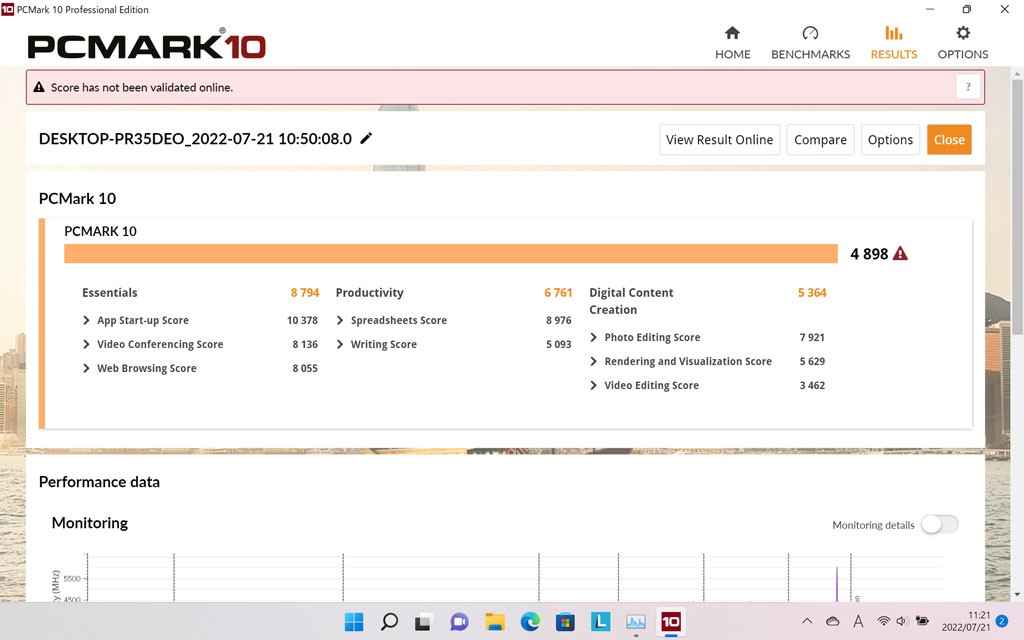Image resolution: width=1024 pixels, height=640 pixels.
Task: Click the orange Close button
Action: pos(949,140)
